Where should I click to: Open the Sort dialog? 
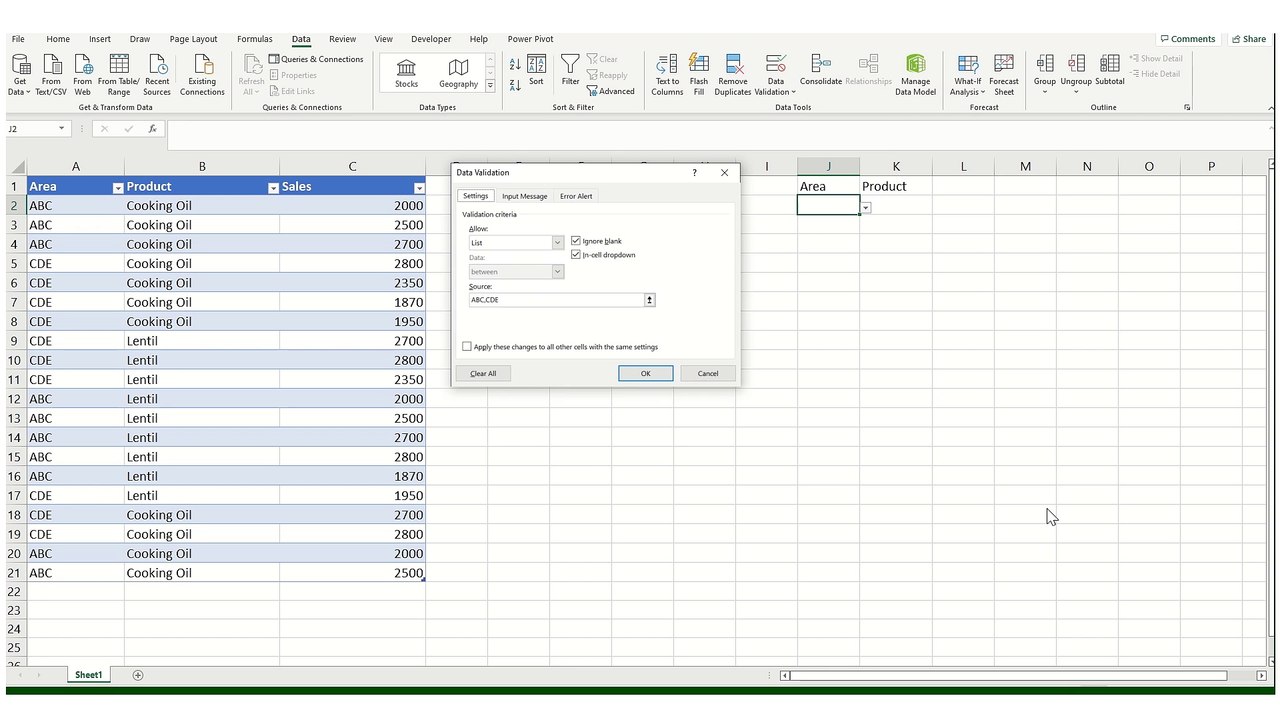(537, 70)
